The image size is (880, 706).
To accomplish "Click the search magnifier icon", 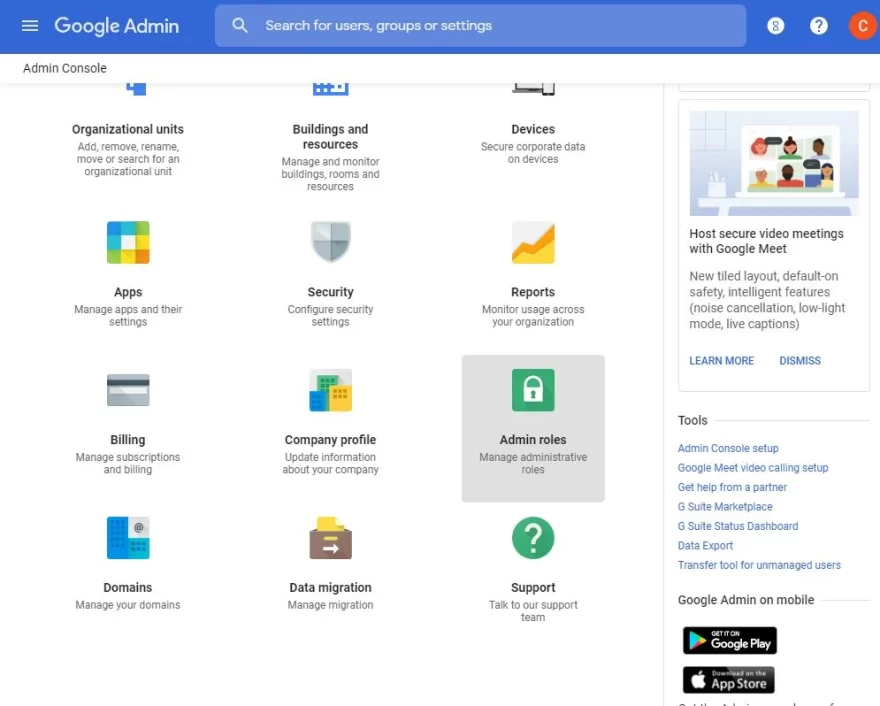I will (x=240, y=25).
